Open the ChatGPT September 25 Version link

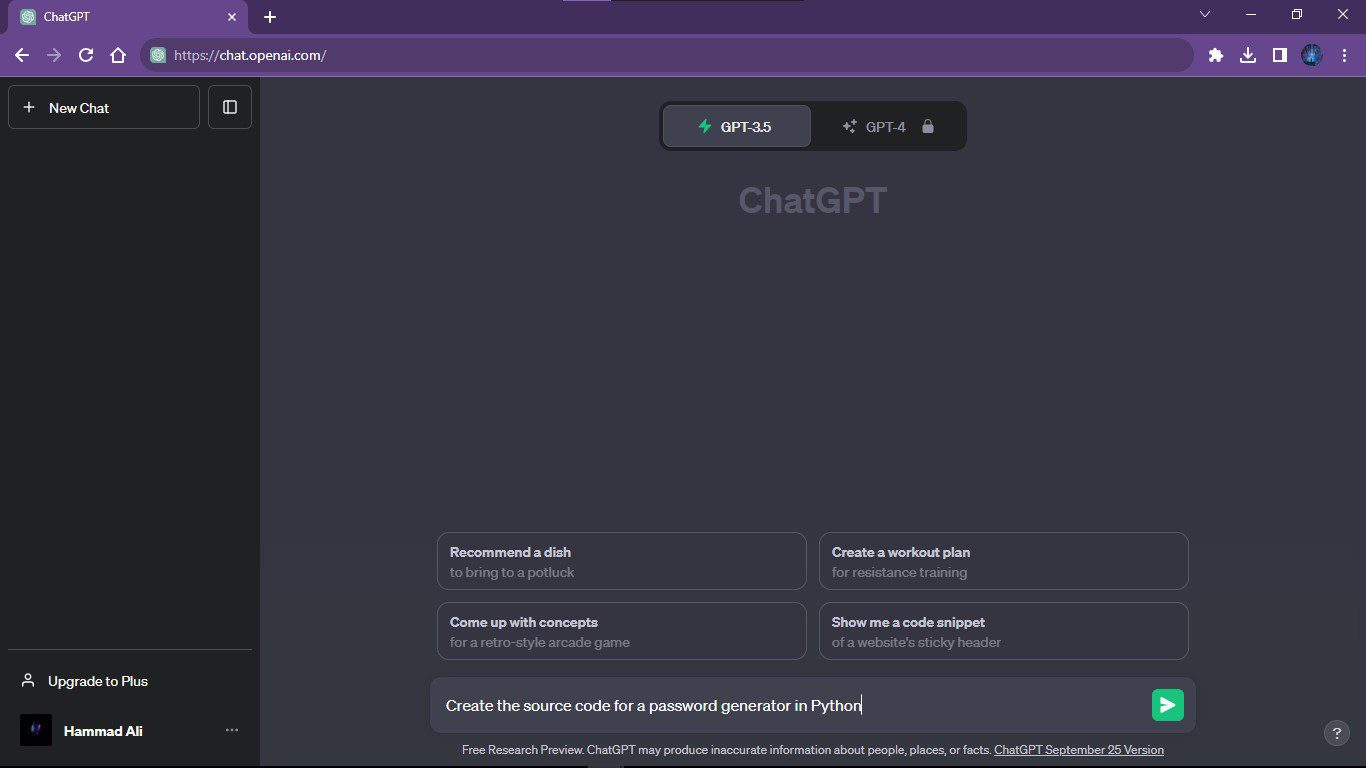pos(1079,750)
